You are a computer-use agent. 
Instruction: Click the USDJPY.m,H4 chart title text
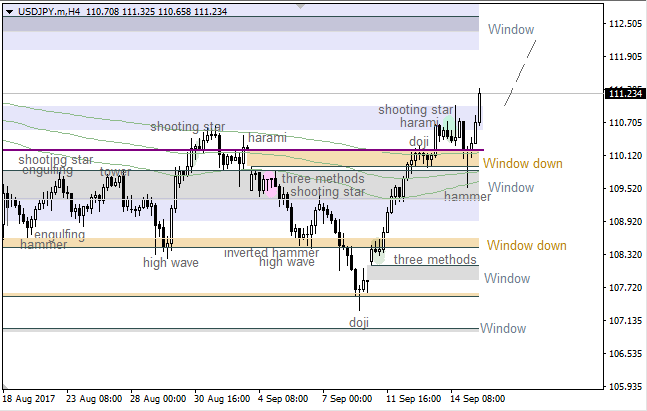coord(46,10)
